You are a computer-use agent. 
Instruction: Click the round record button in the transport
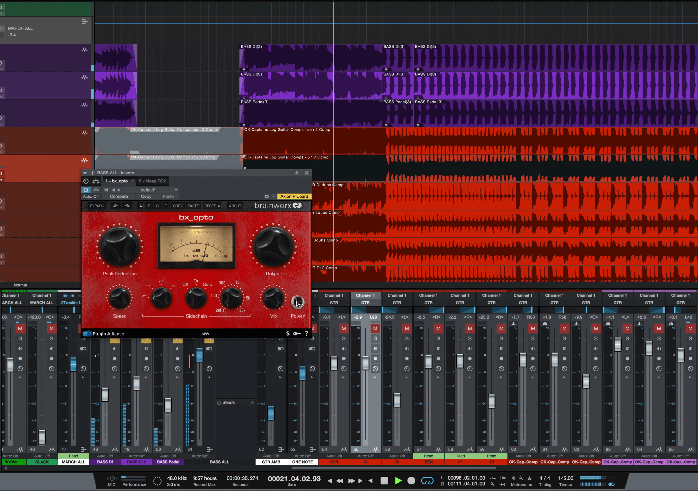click(412, 480)
